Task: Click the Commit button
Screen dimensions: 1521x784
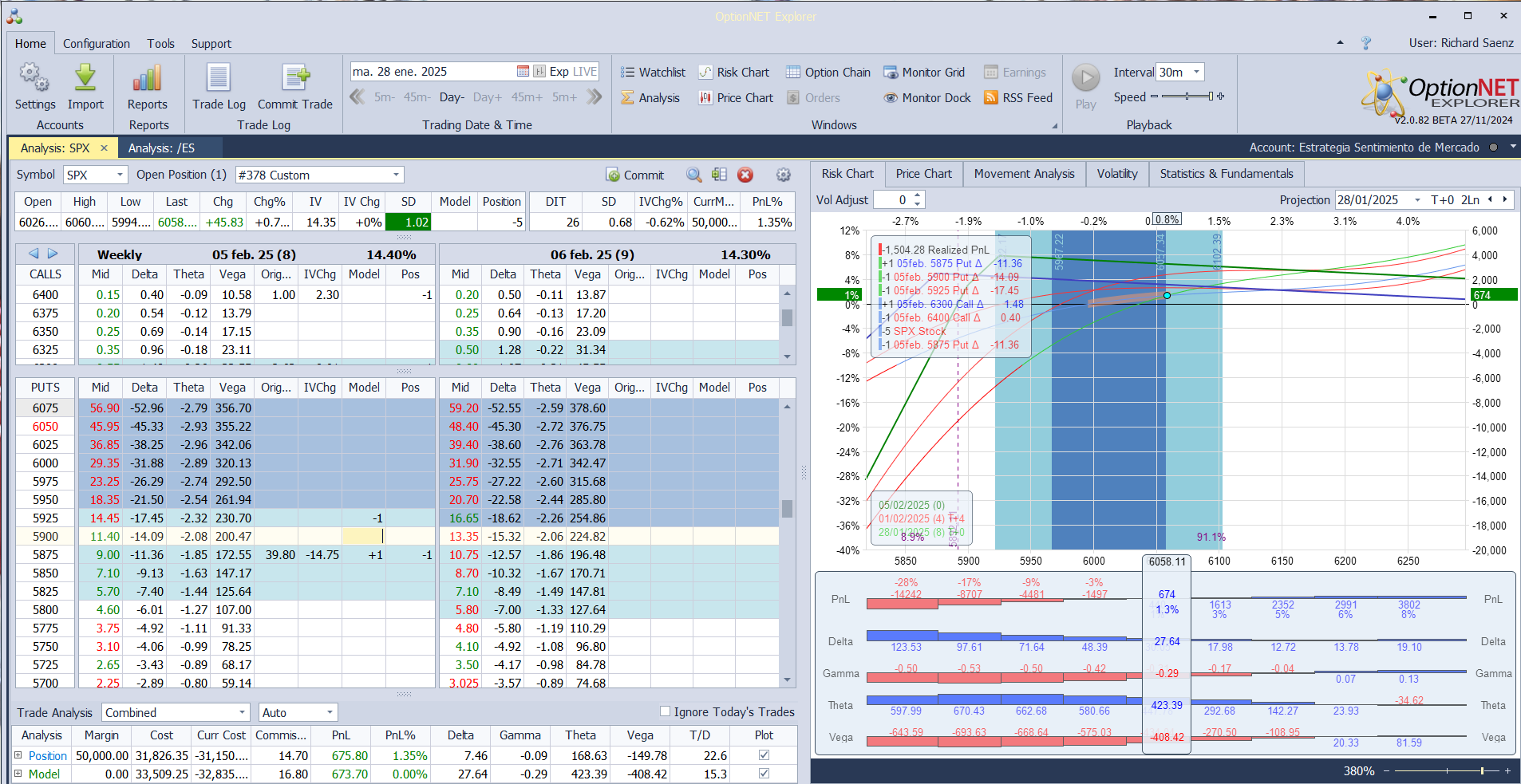Action: pos(635,175)
